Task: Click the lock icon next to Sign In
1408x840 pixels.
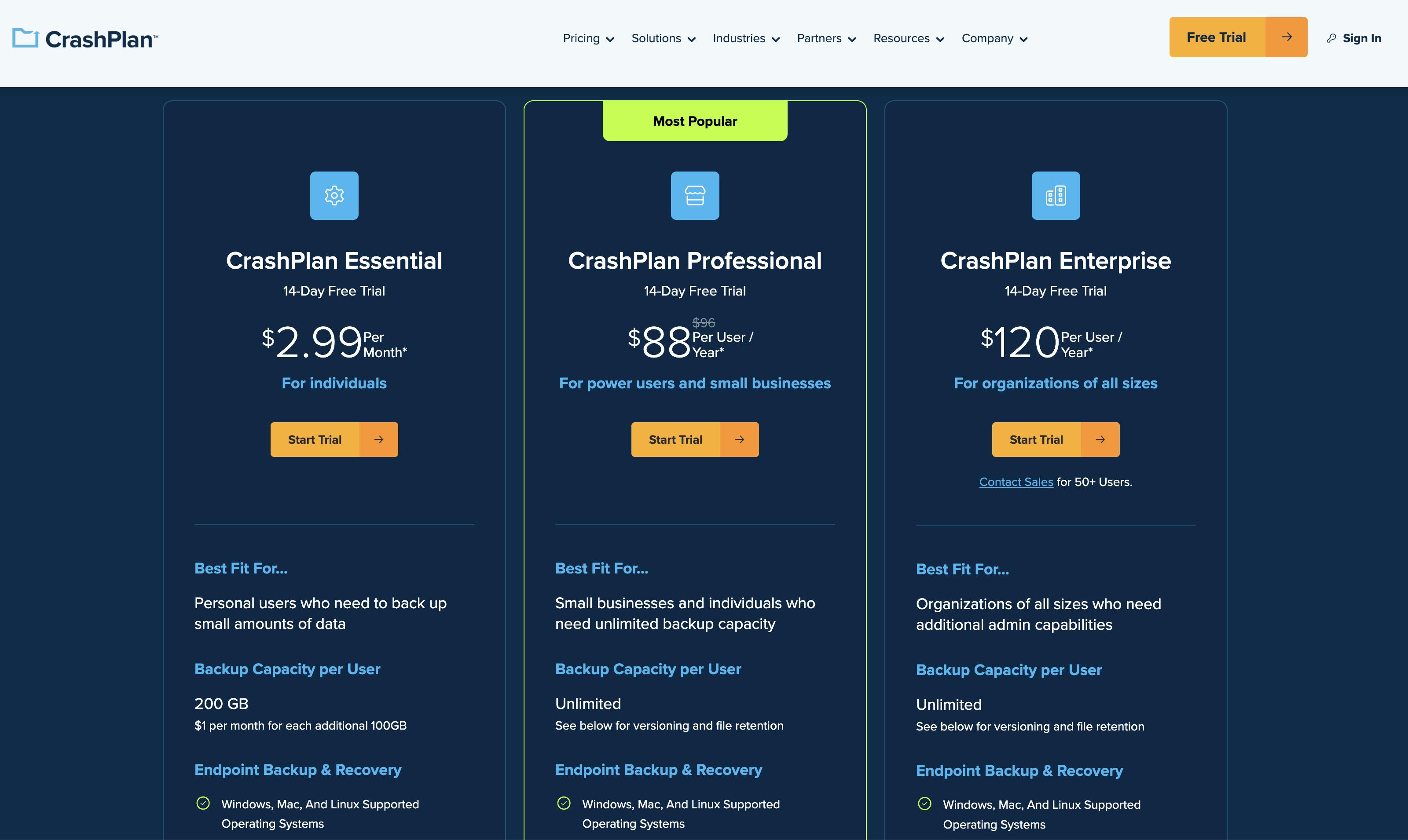Action: pyautogui.click(x=1331, y=37)
